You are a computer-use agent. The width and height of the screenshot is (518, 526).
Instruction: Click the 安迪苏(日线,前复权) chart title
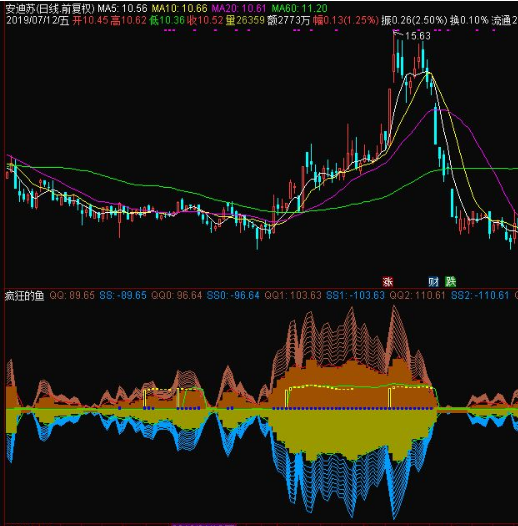(x=50, y=8)
